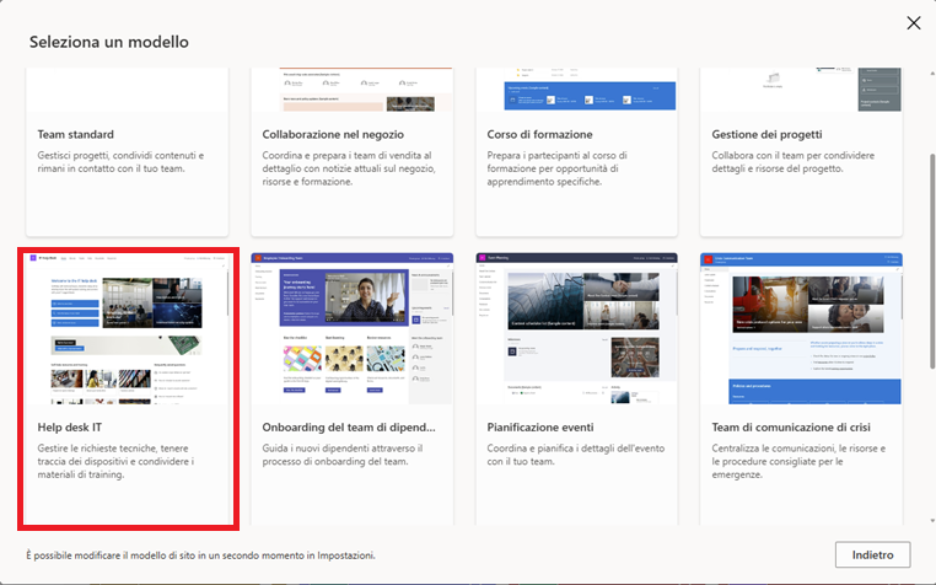Screen dimensions: 936x585
Task: Select the Team standard template title
Action: 76,134
